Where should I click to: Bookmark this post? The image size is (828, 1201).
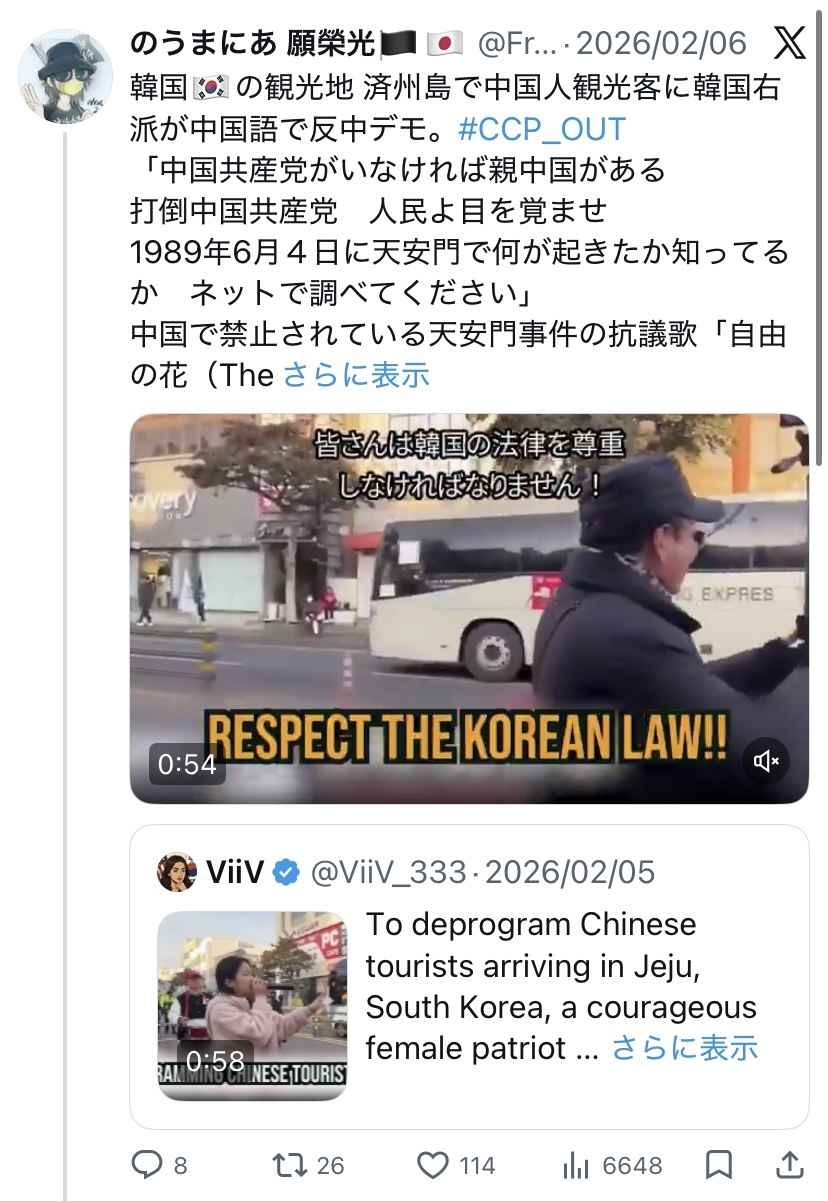click(717, 1165)
